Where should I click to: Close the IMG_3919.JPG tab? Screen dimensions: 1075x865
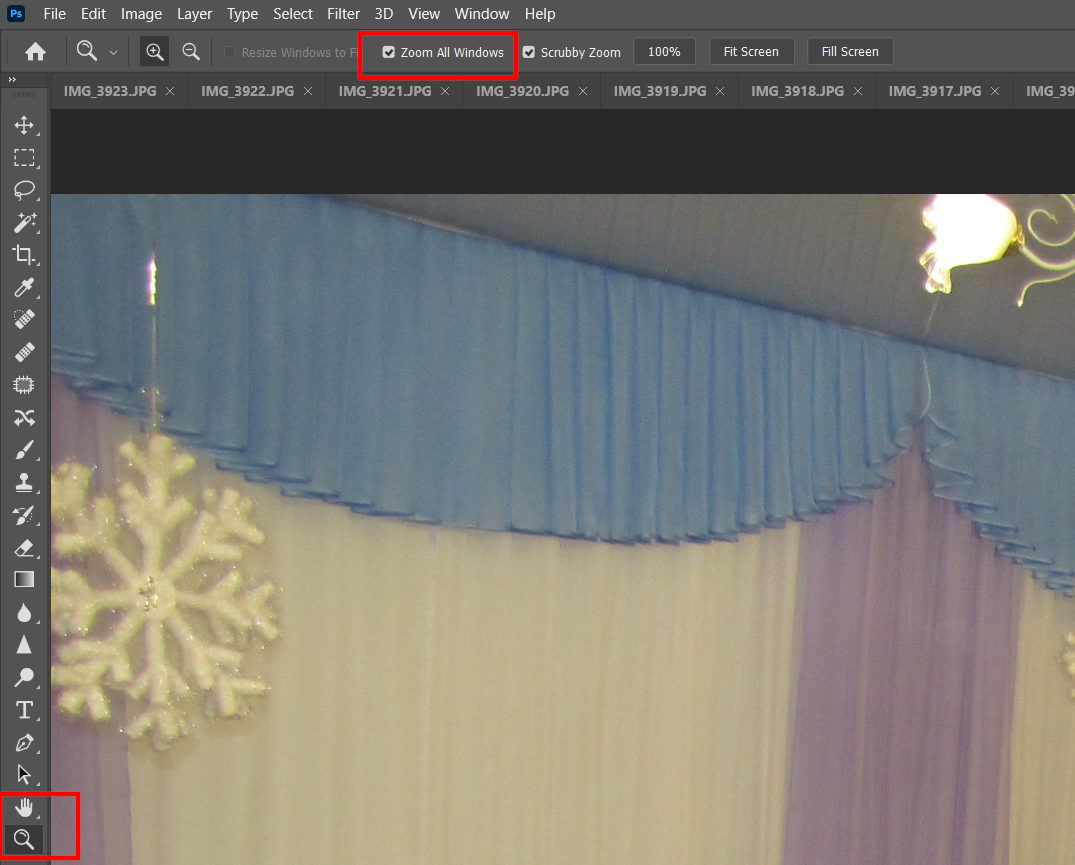pyautogui.click(x=720, y=91)
